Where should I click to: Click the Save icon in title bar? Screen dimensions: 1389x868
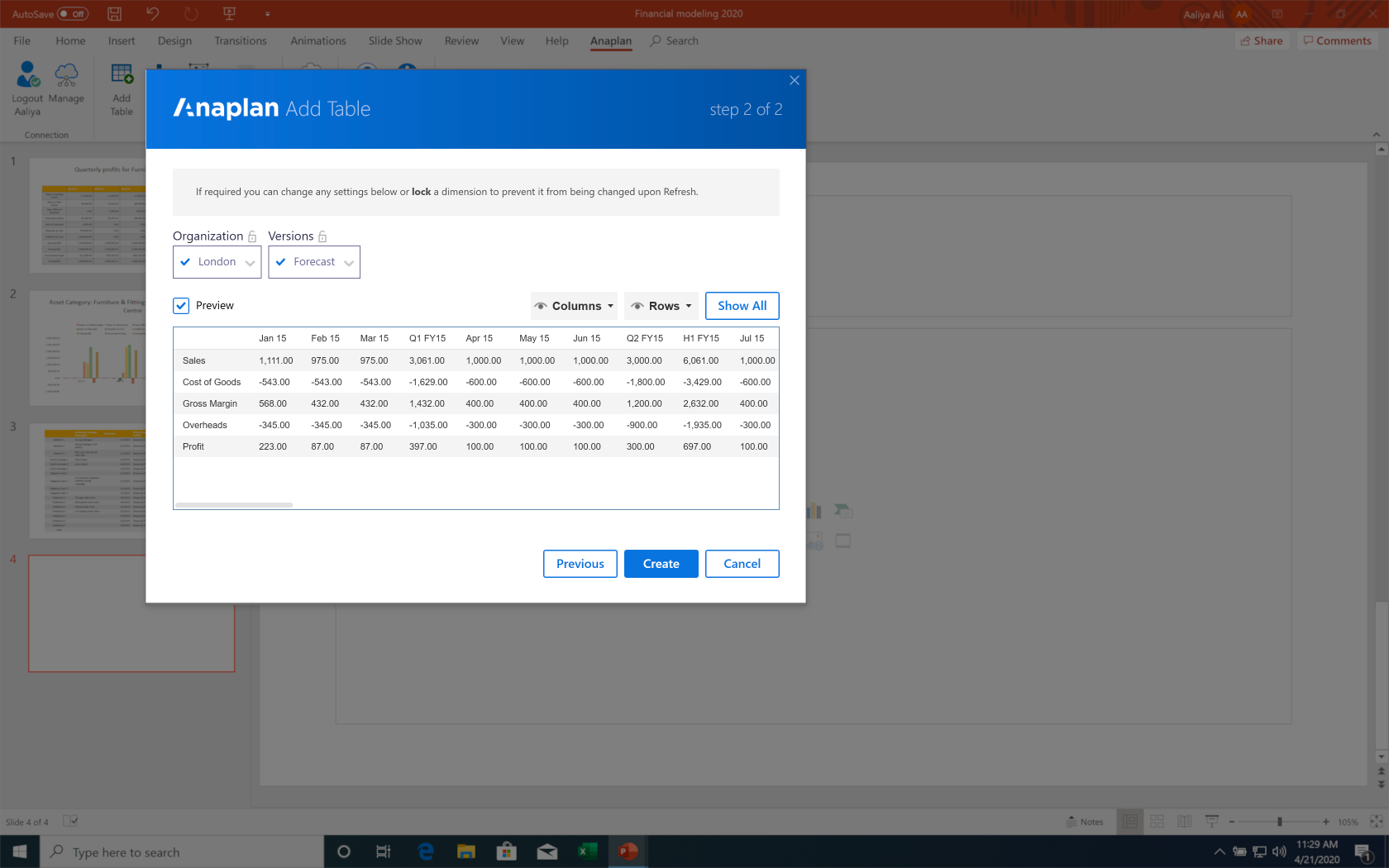pos(115,14)
